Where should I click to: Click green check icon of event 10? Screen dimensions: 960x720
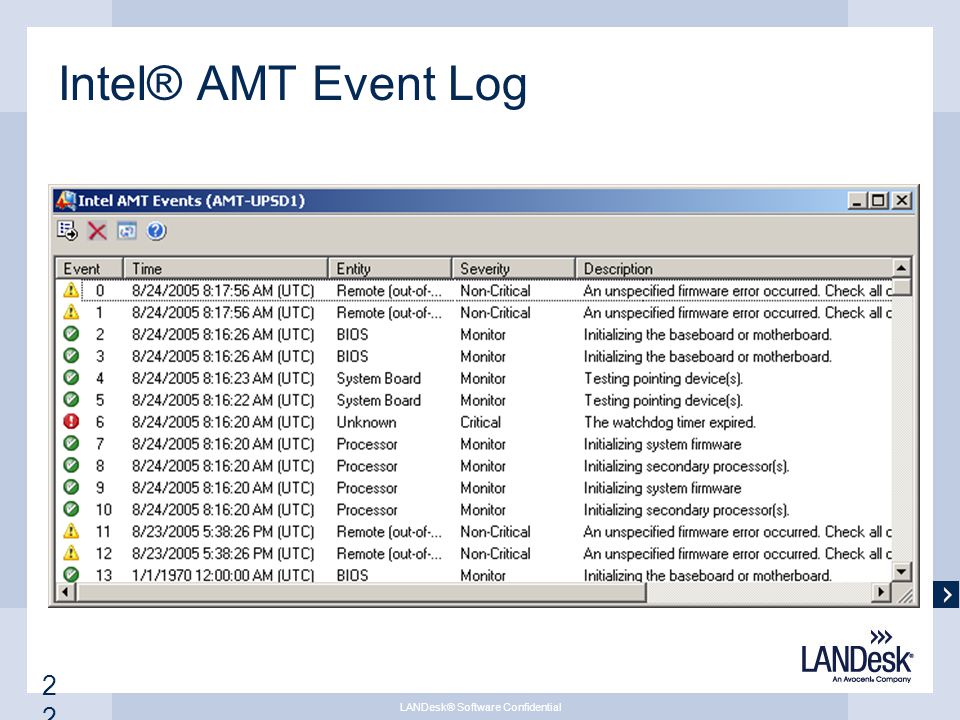(71, 509)
